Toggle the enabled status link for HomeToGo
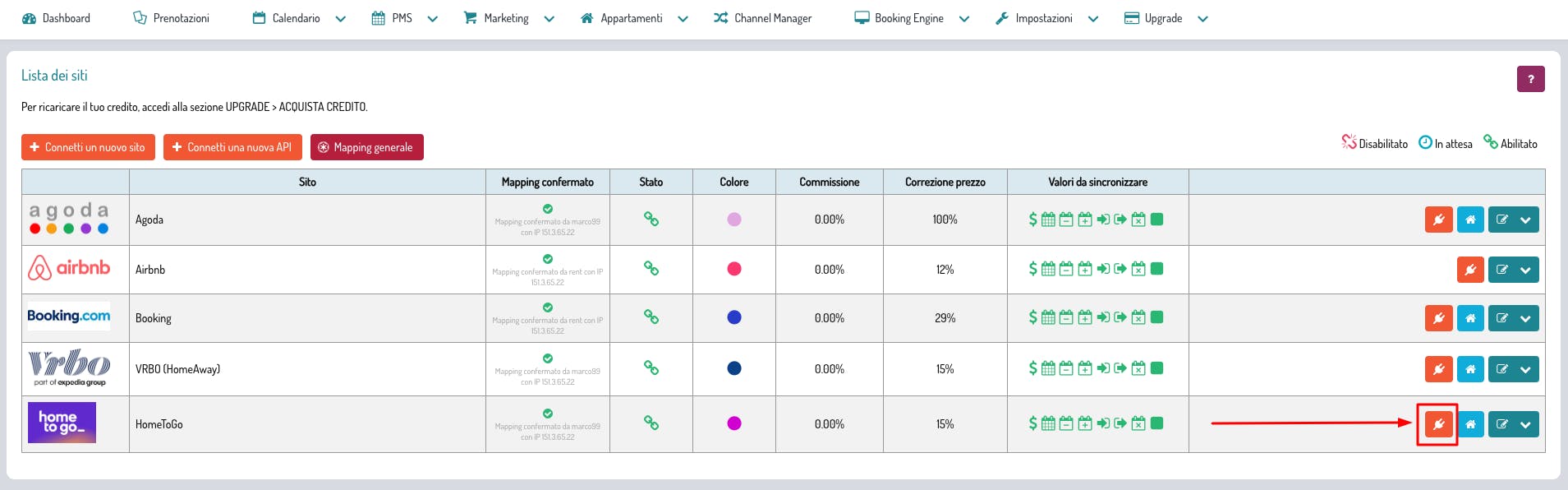The height and width of the screenshot is (490, 1568). pyautogui.click(x=651, y=423)
